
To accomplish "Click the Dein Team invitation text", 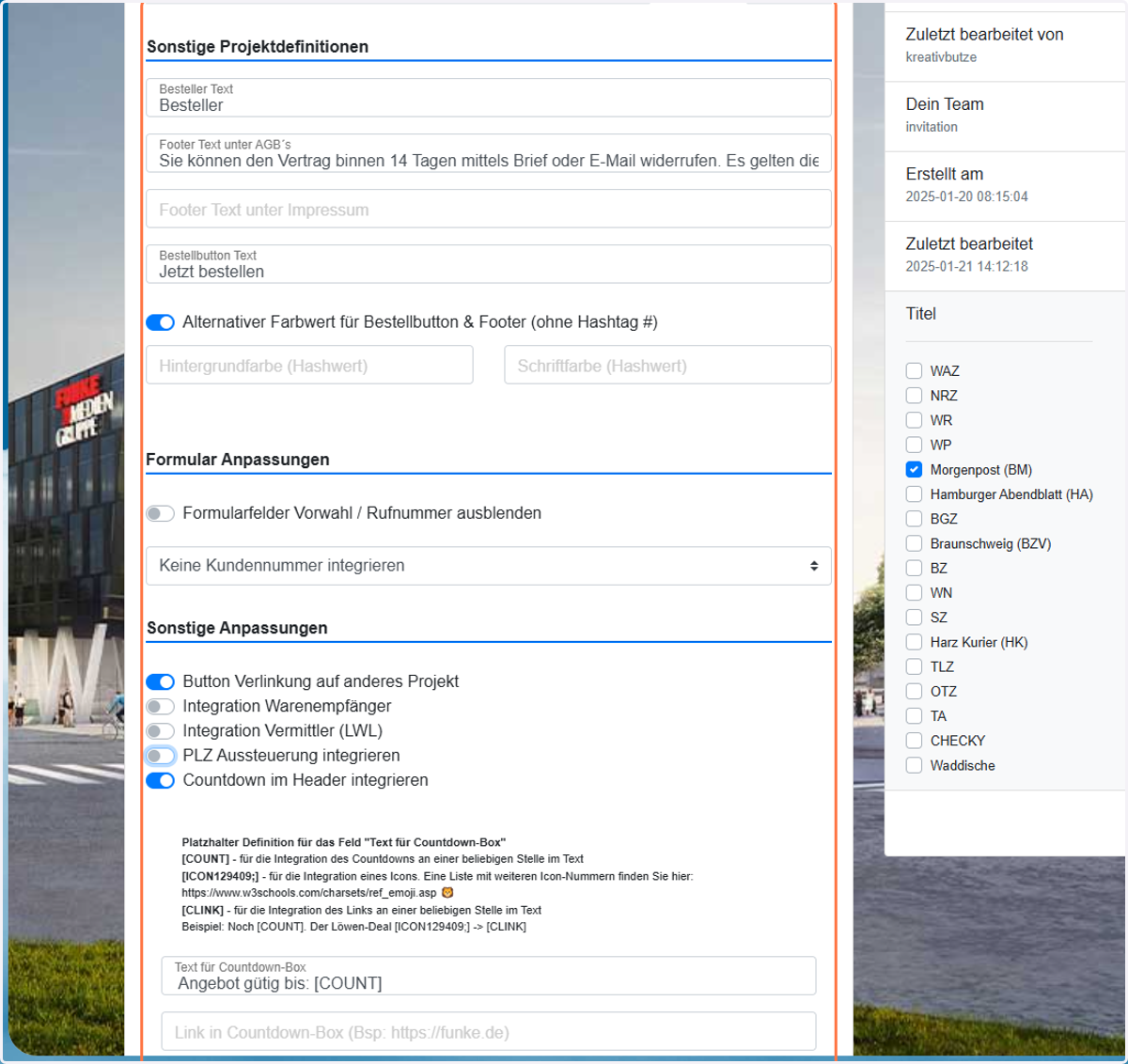I will [932, 127].
